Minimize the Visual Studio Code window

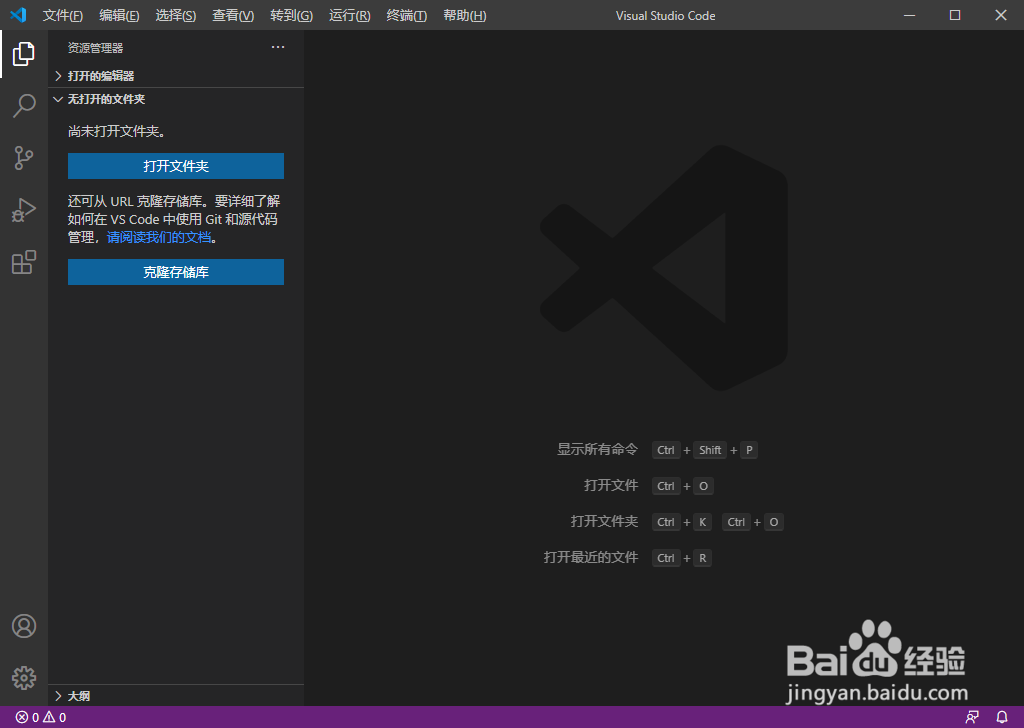(x=909, y=15)
